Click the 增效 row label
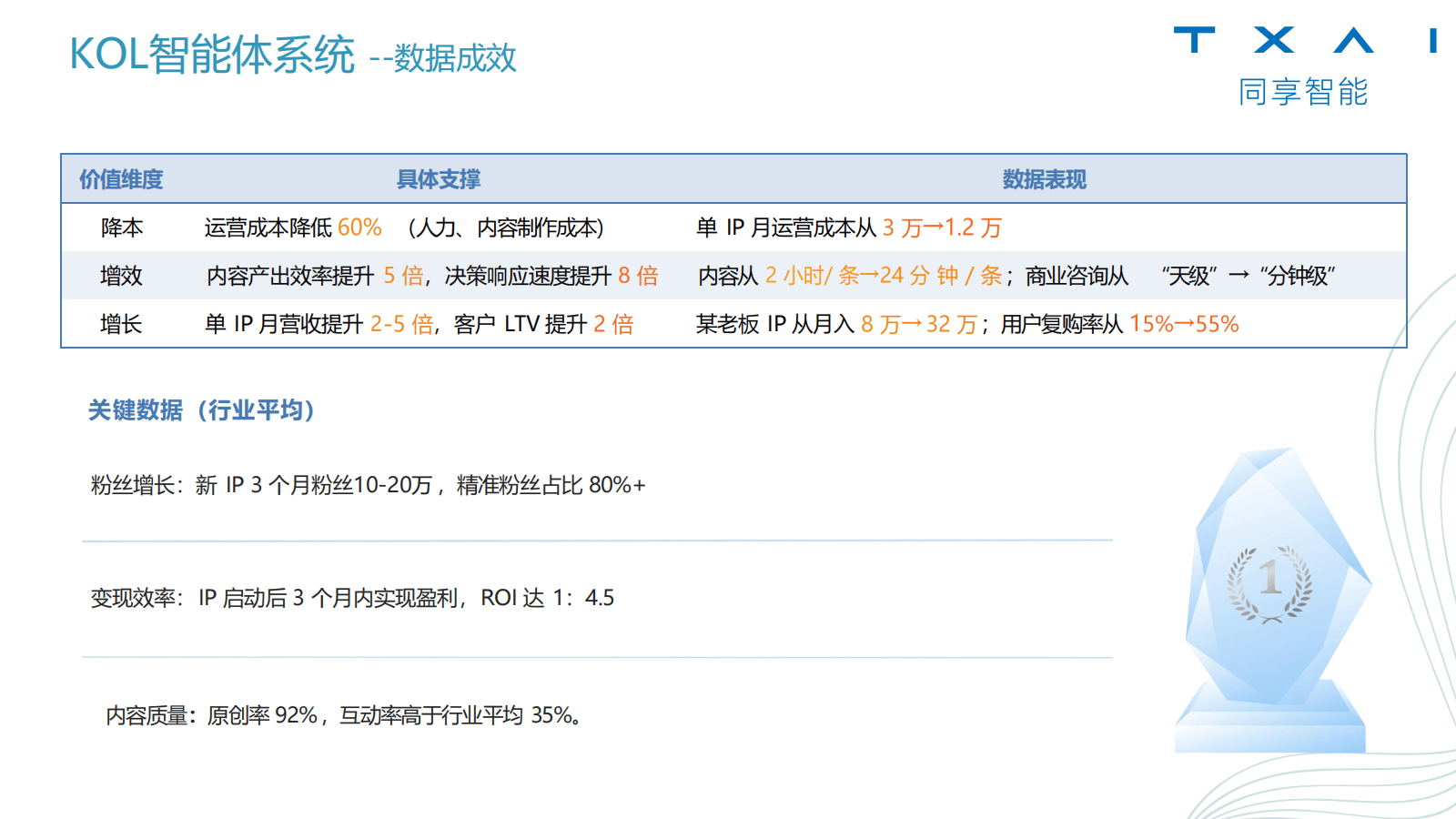1456x819 pixels. pos(121,276)
